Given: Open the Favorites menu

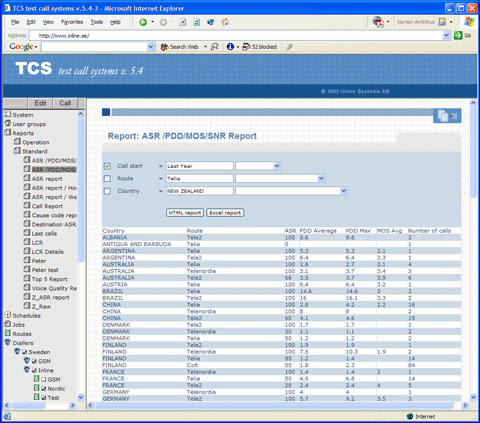Looking at the screenshot, I should click(72, 22).
